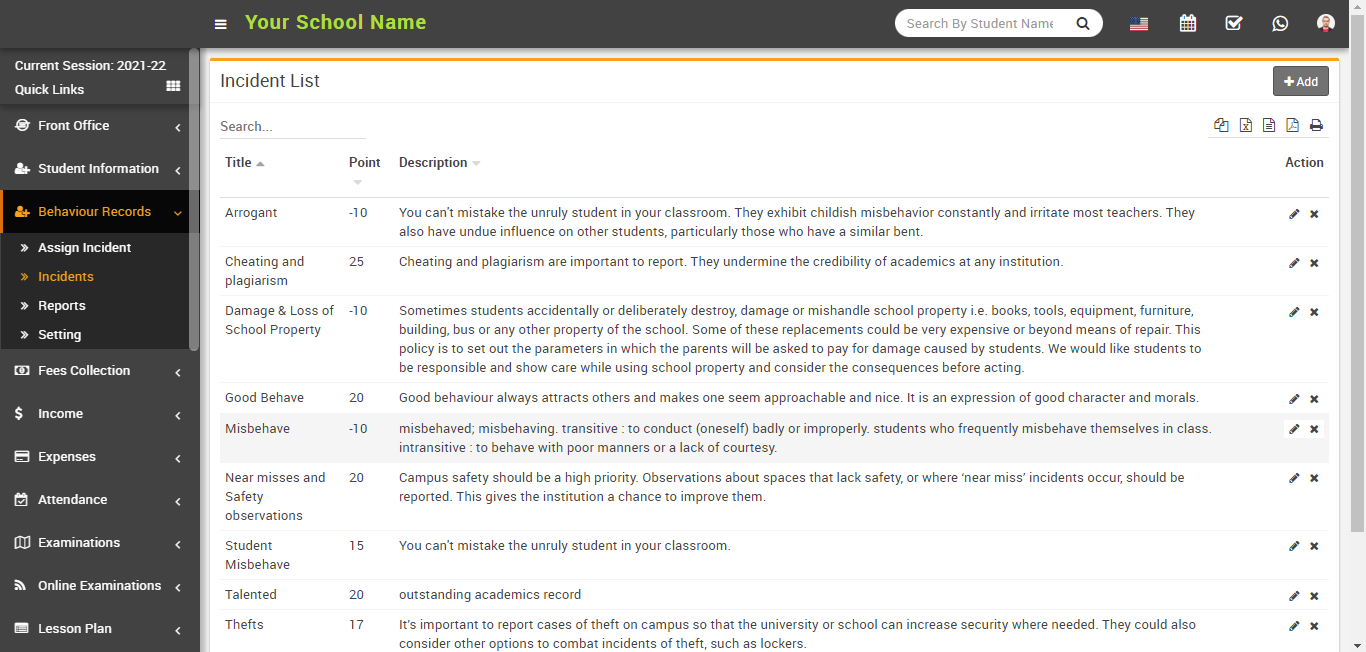Open the WhatsApp chat icon
1366x652 pixels.
(1280, 23)
